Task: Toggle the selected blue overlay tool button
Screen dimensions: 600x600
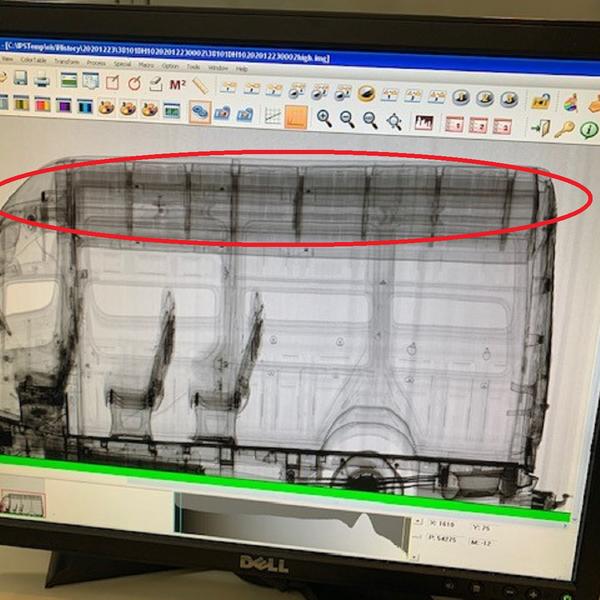Action: coord(200,111)
